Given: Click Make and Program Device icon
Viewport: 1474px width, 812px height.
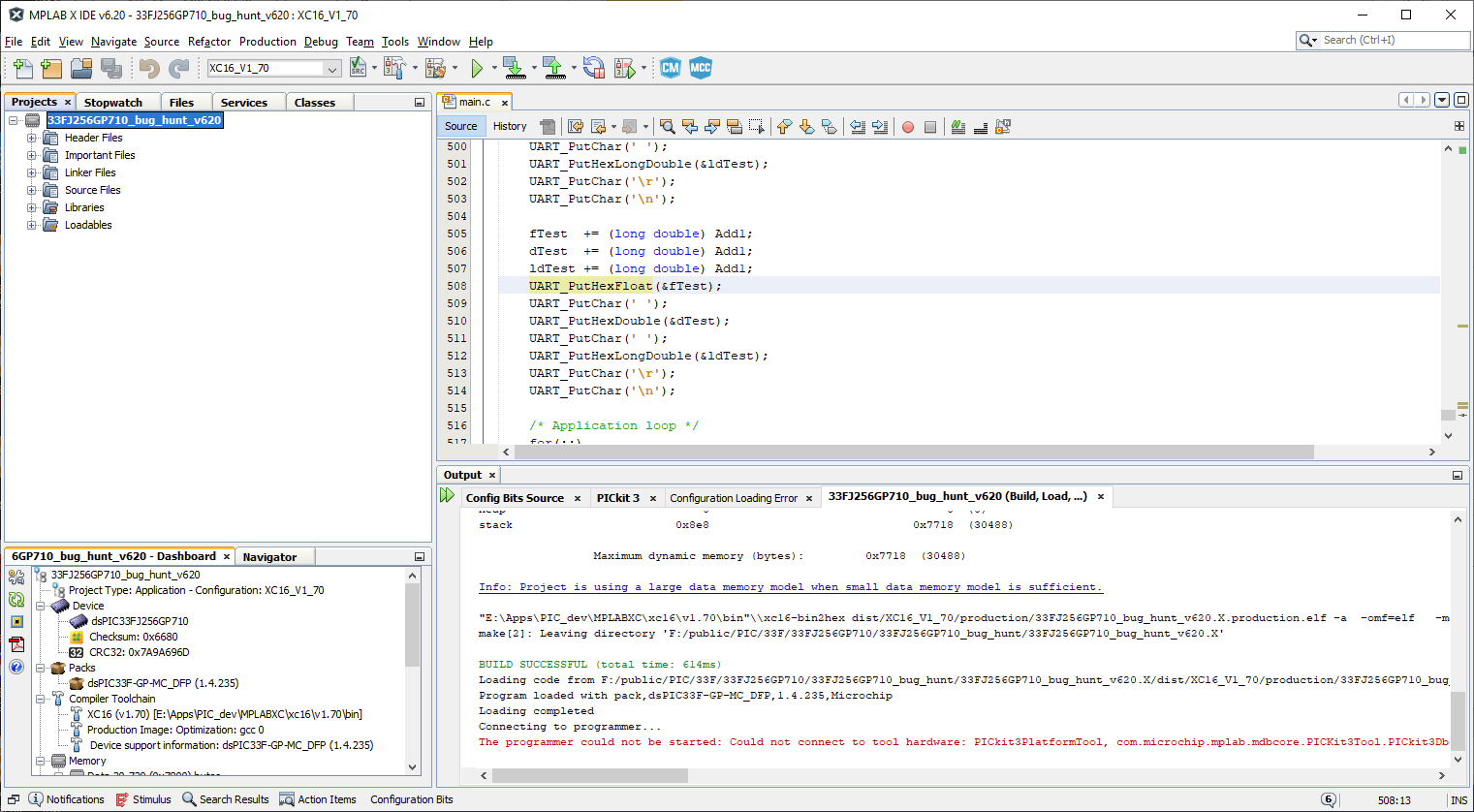Looking at the screenshot, I should tap(514, 68).
